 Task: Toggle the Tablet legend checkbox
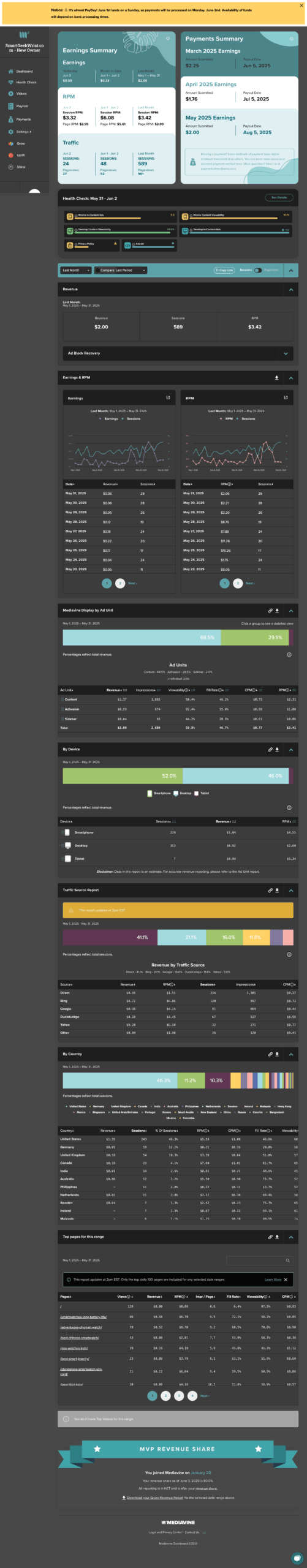coord(196,793)
